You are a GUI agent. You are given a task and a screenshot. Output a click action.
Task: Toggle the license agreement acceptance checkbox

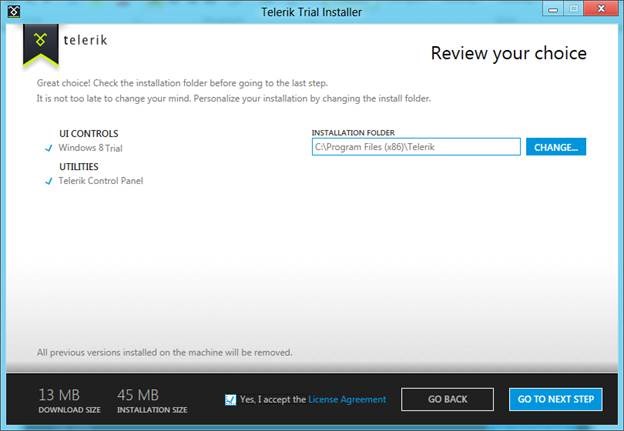[x=232, y=399]
